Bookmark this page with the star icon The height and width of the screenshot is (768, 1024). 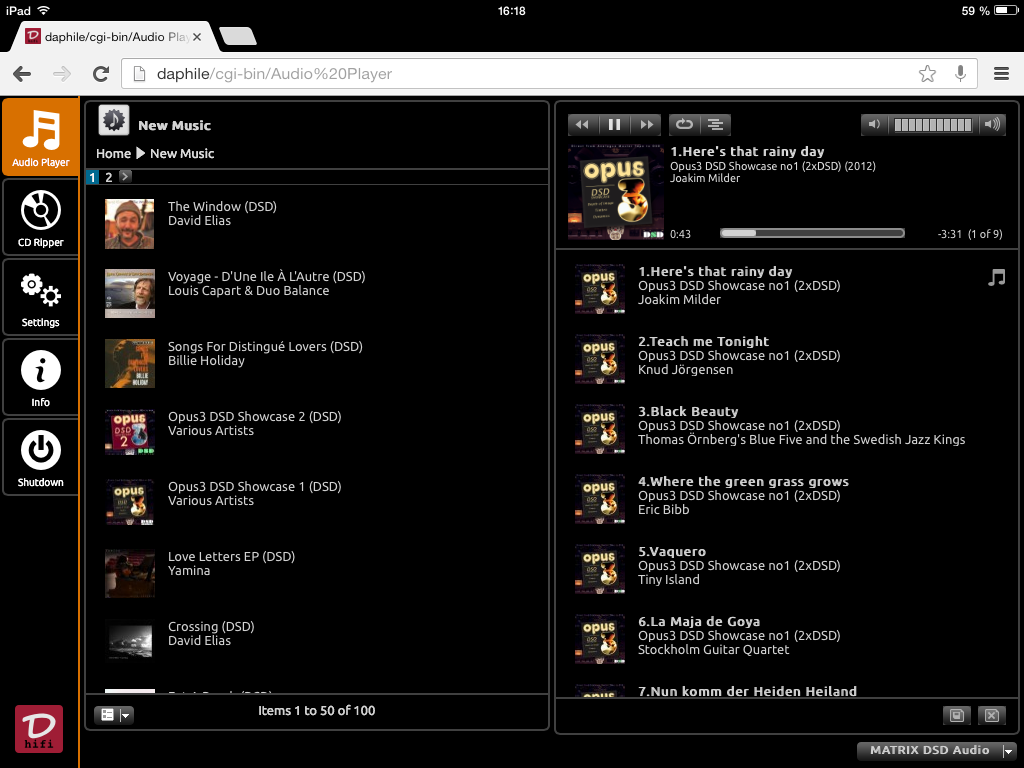[x=927, y=74]
